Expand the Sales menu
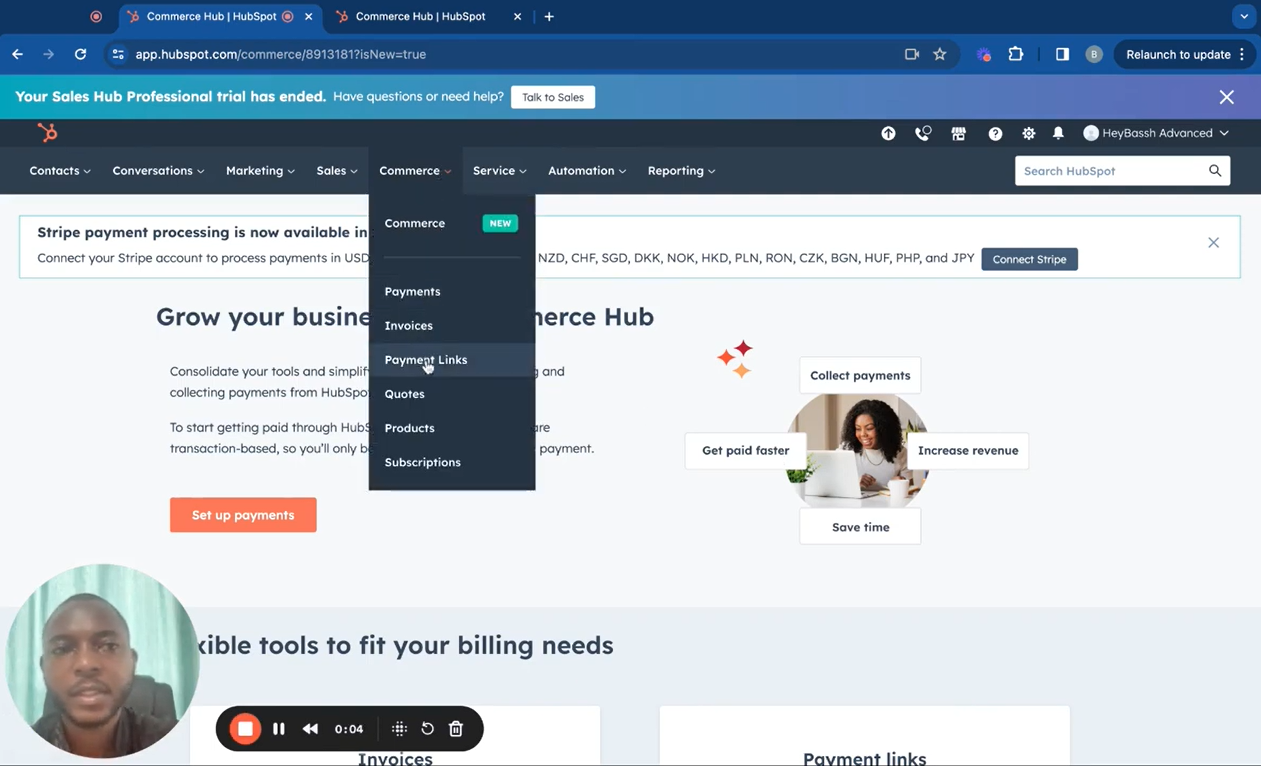The width and height of the screenshot is (1261, 766). tap(337, 171)
